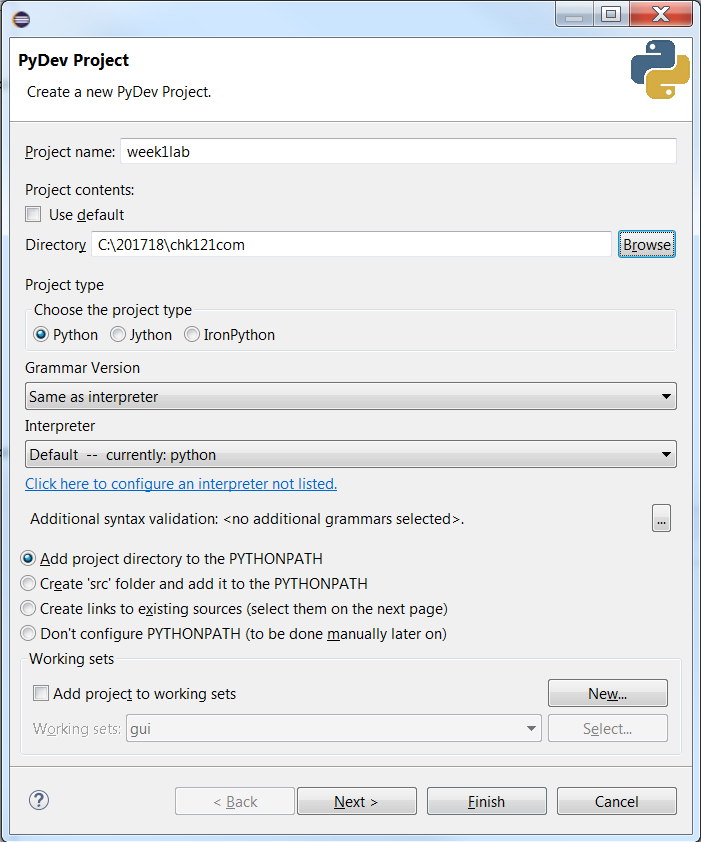
Task: Check Add project to working sets
Action: [41, 693]
